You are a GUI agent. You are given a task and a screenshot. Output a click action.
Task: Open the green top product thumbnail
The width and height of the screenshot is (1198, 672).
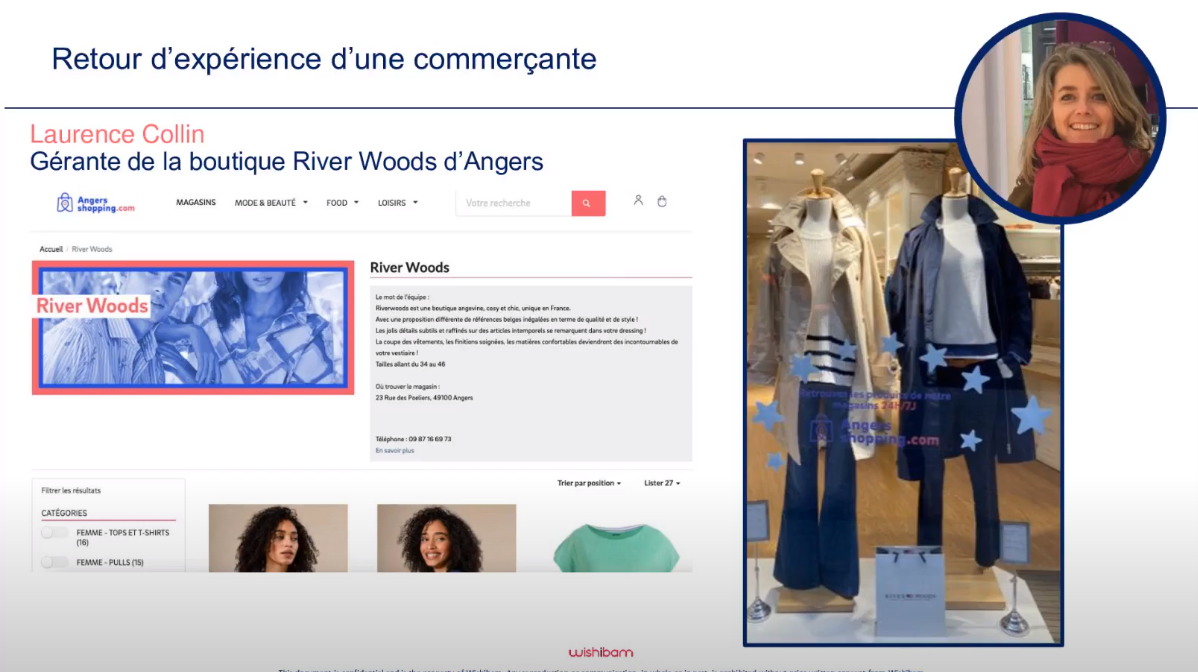[x=617, y=547]
